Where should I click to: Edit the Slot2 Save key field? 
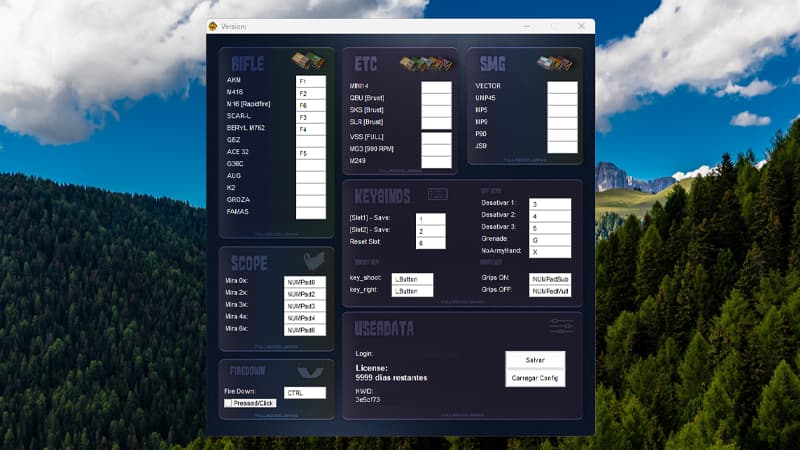tap(431, 231)
